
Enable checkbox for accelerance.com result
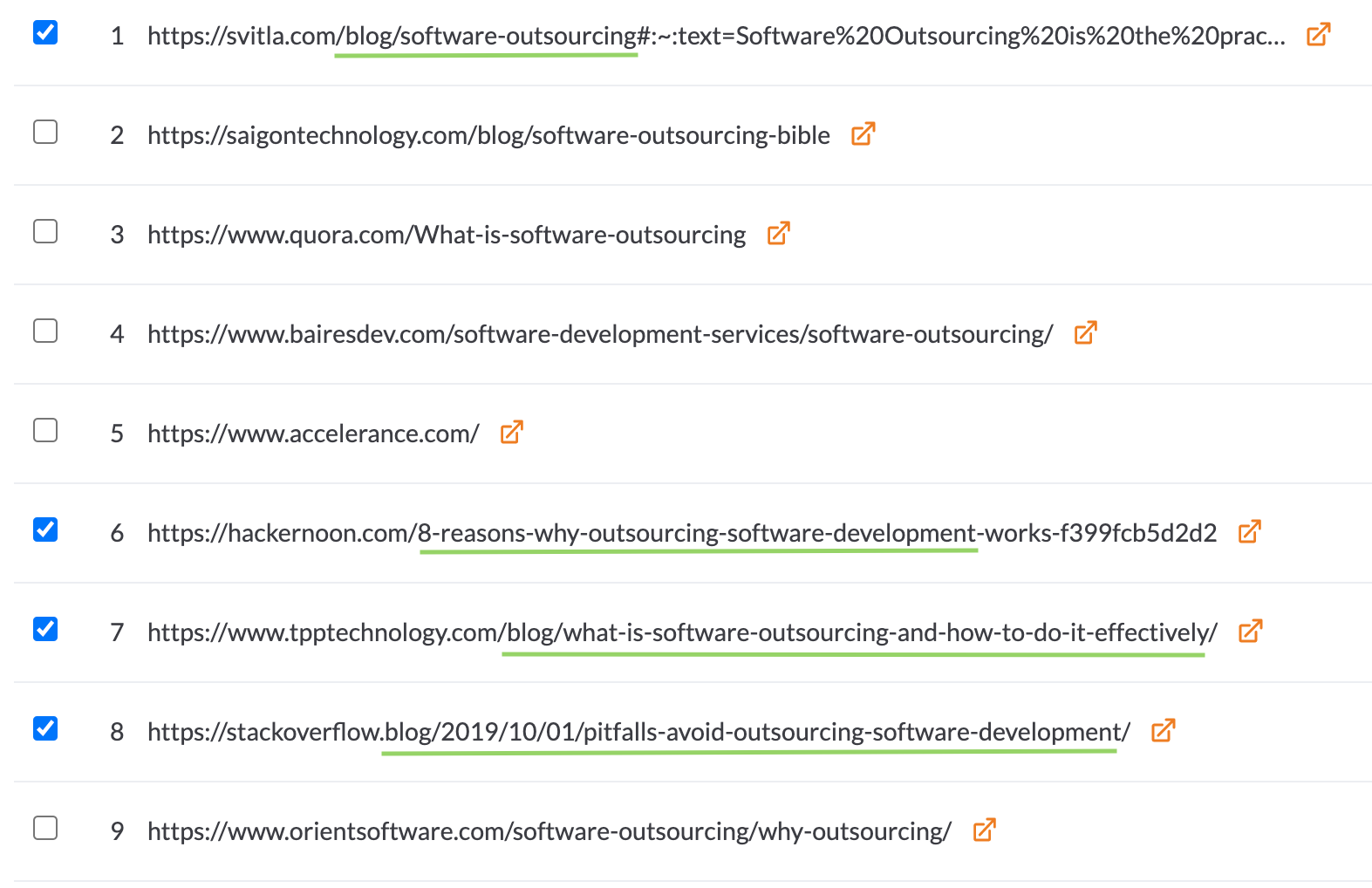click(x=45, y=430)
